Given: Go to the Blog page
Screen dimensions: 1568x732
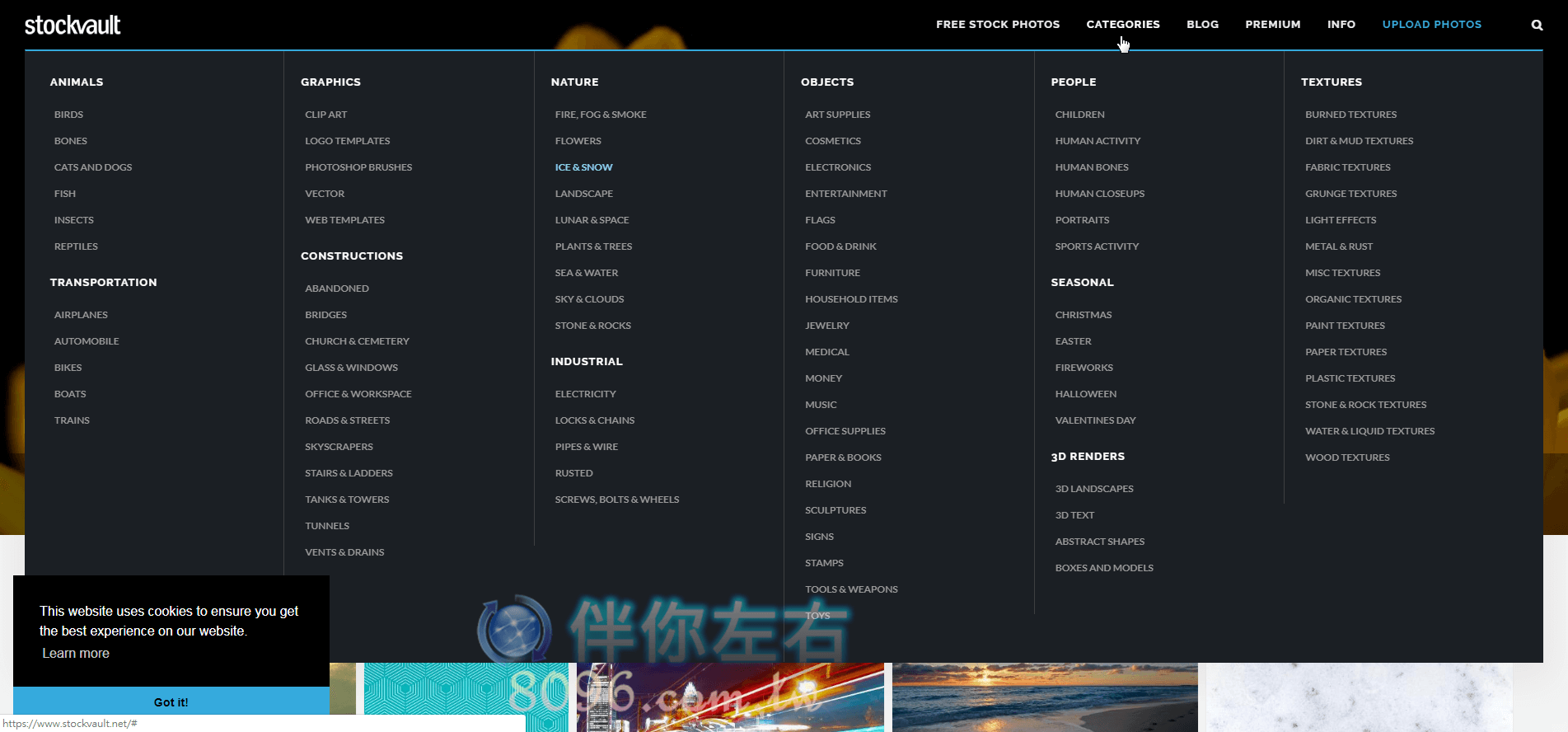Looking at the screenshot, I should click(x=1202, y=25).
